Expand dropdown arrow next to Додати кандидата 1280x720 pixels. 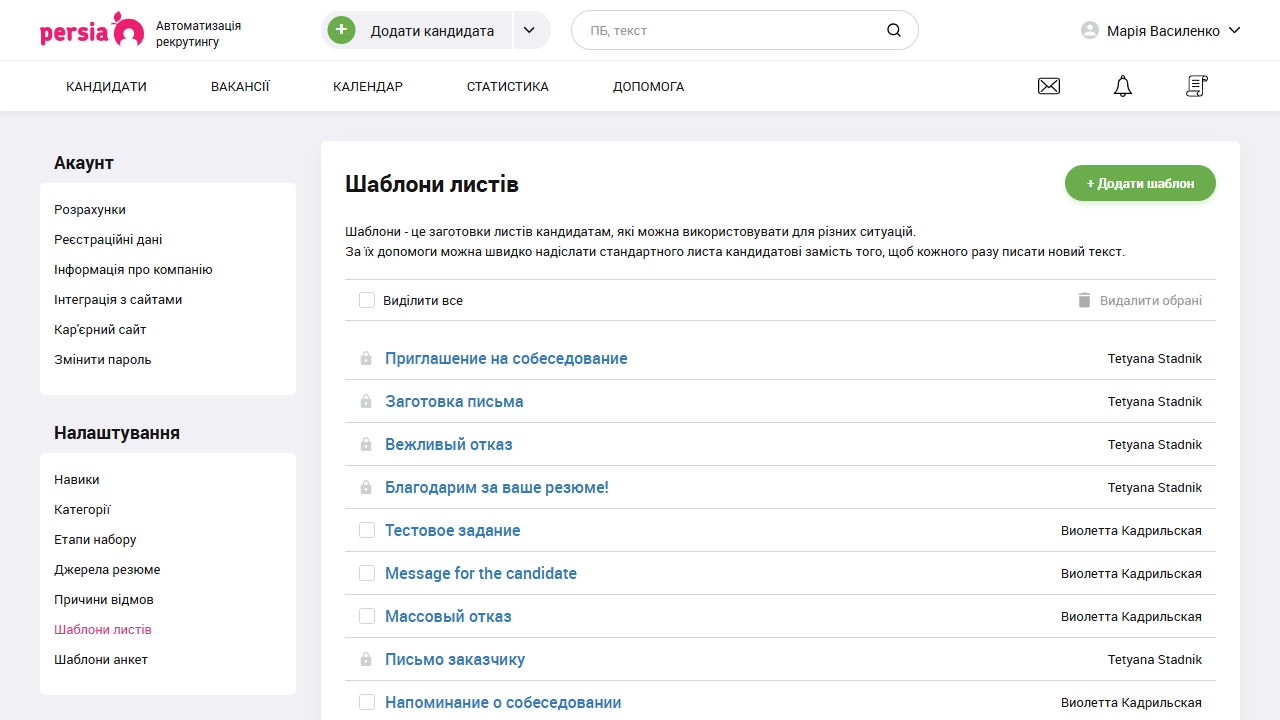531,30
